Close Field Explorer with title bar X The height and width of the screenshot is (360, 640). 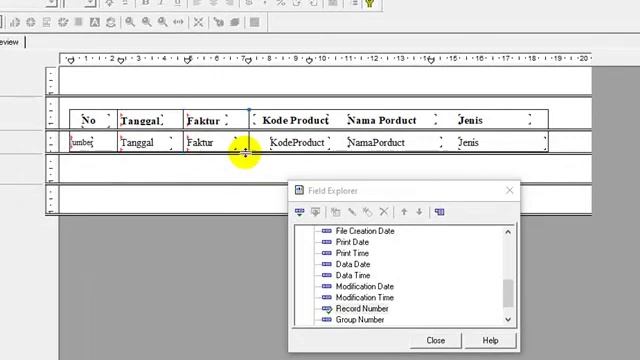509,190
